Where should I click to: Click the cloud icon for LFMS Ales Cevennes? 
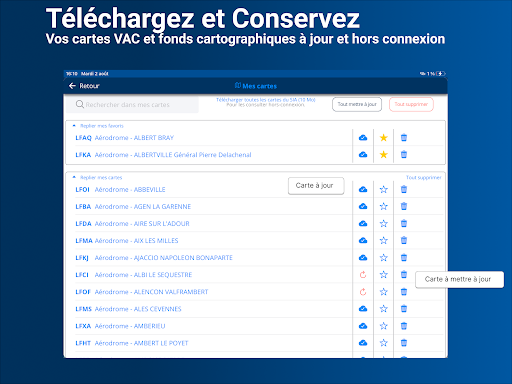(x=363, y=309)
